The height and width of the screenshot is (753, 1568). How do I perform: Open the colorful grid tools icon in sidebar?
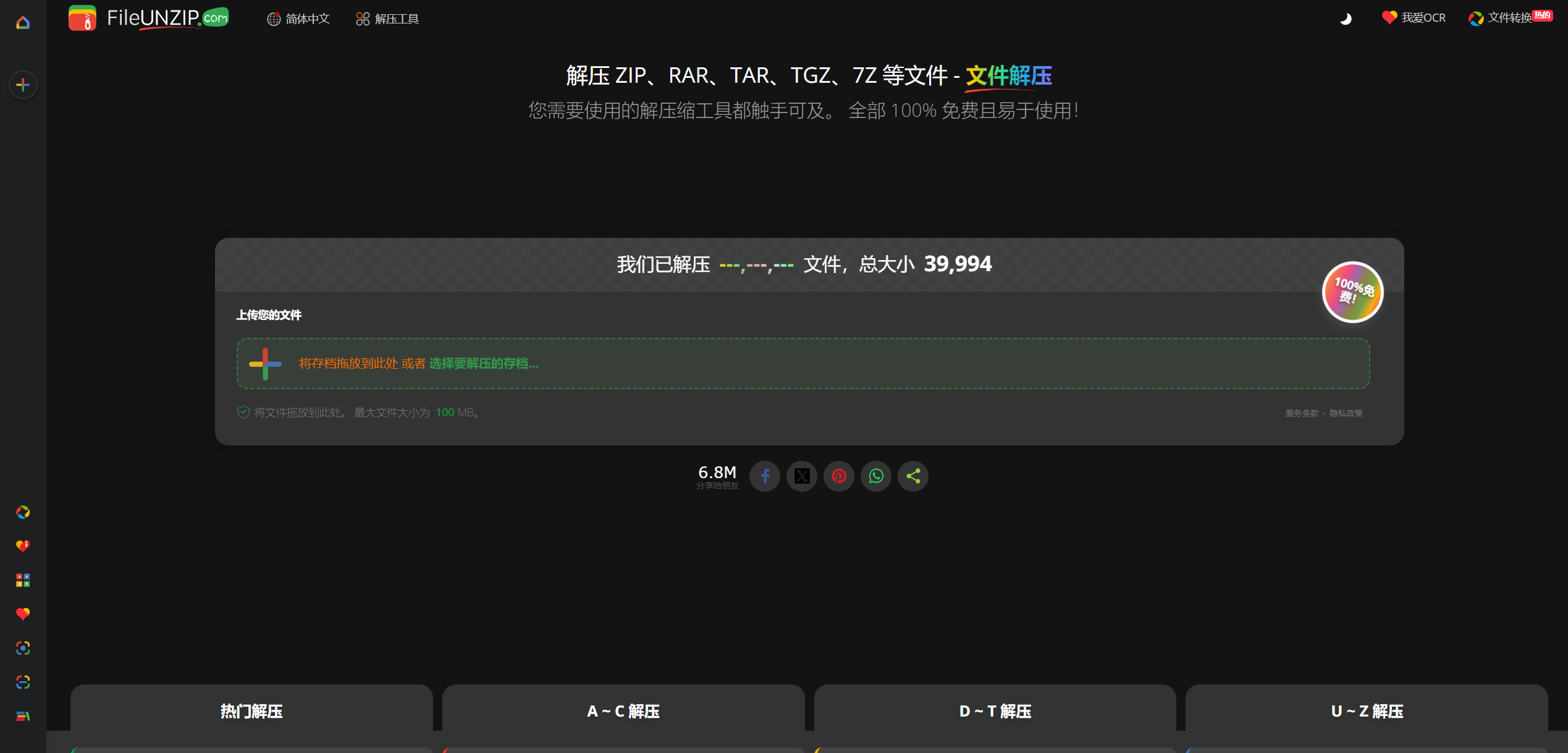(23, 580)
